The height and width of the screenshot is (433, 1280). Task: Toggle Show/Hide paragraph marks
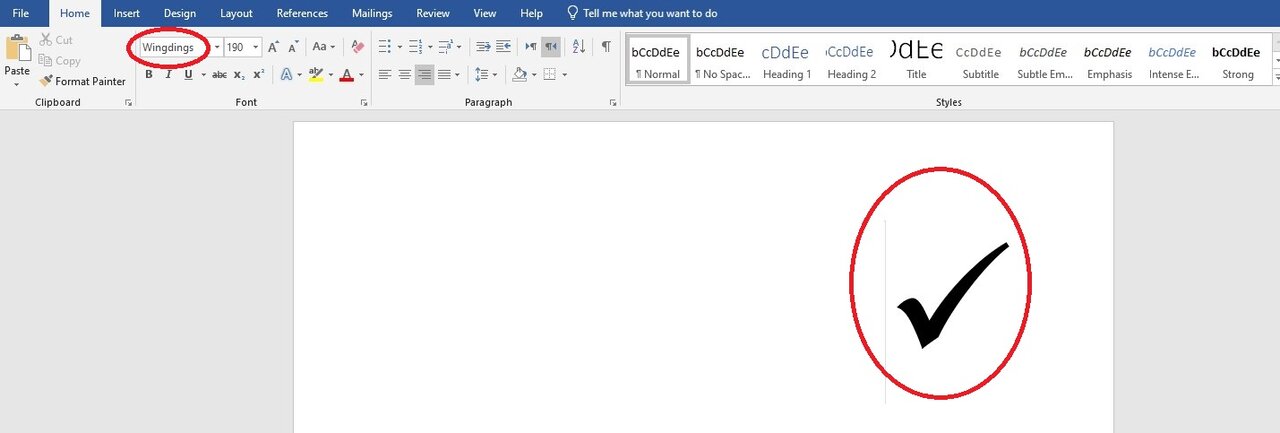pos(606,47)
